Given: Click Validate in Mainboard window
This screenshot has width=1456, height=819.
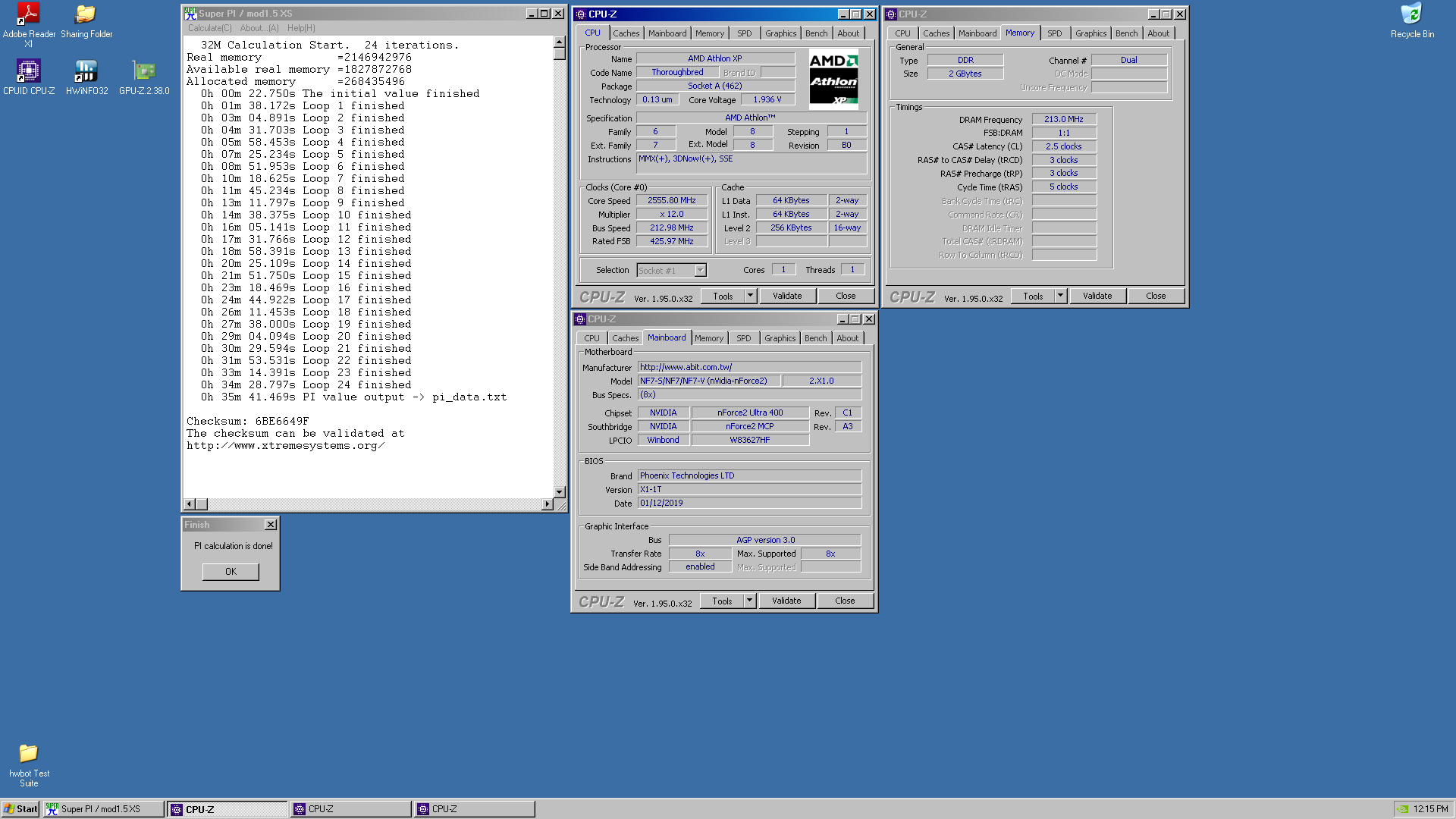Looking at the screenshot, I should click(786, 601).
